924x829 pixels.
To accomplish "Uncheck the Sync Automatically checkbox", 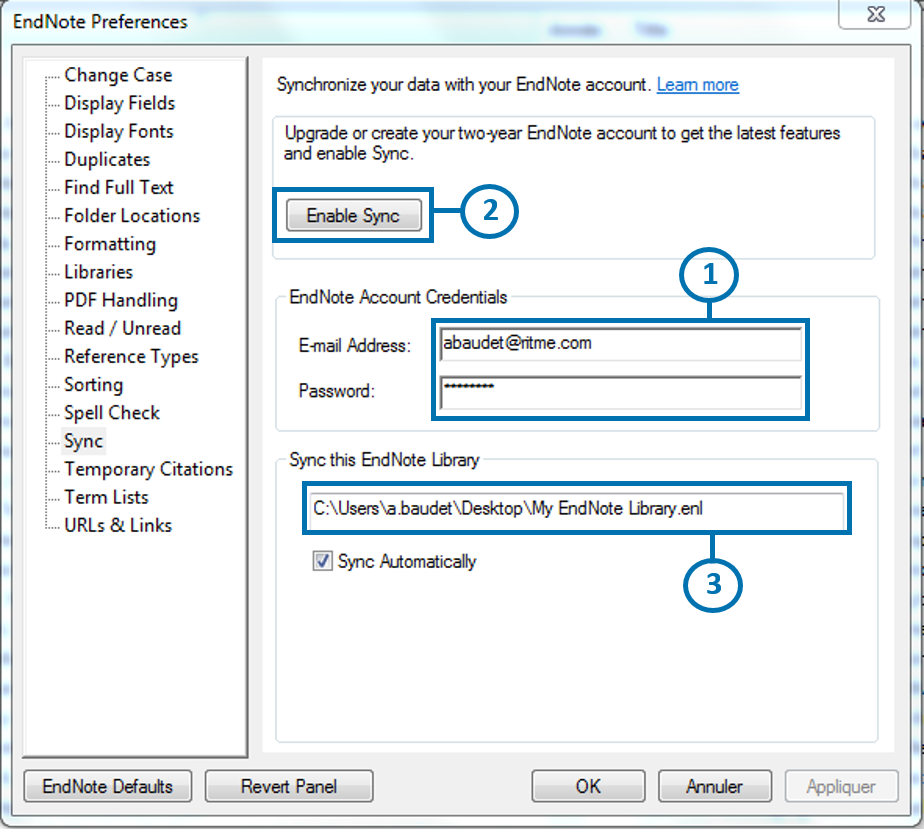I will click(x=322, y=561).
